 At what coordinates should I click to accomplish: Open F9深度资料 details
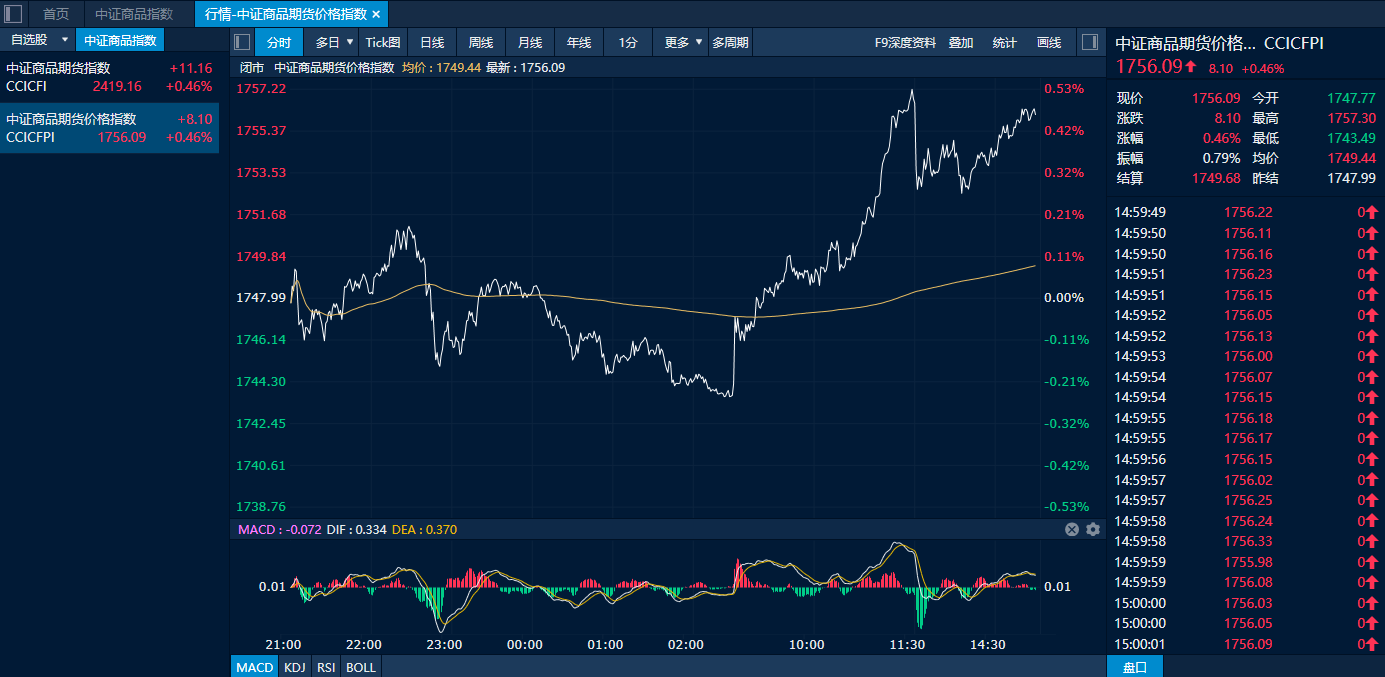pos(905,42)
